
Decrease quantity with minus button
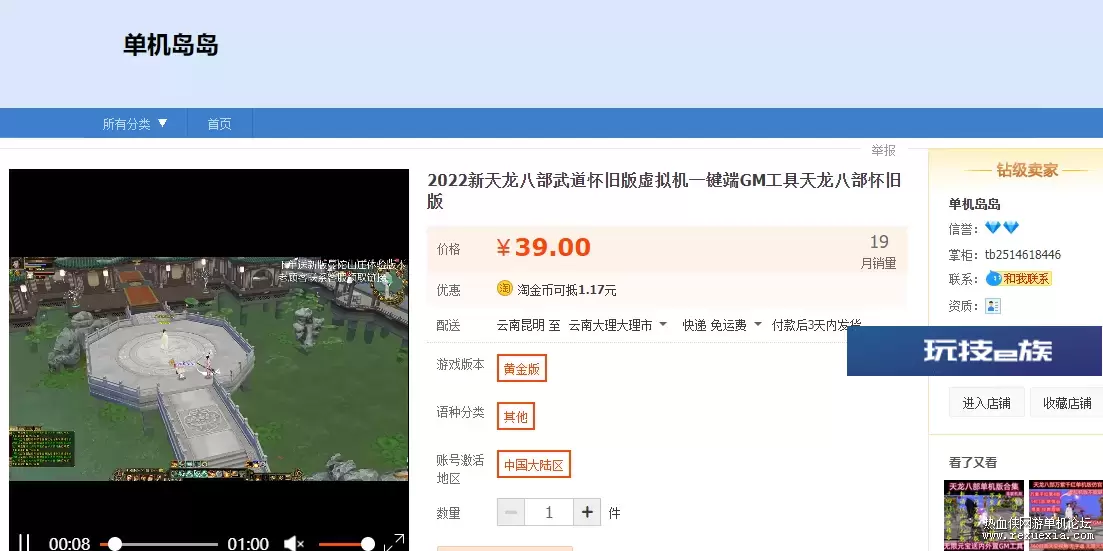(511, 512)
